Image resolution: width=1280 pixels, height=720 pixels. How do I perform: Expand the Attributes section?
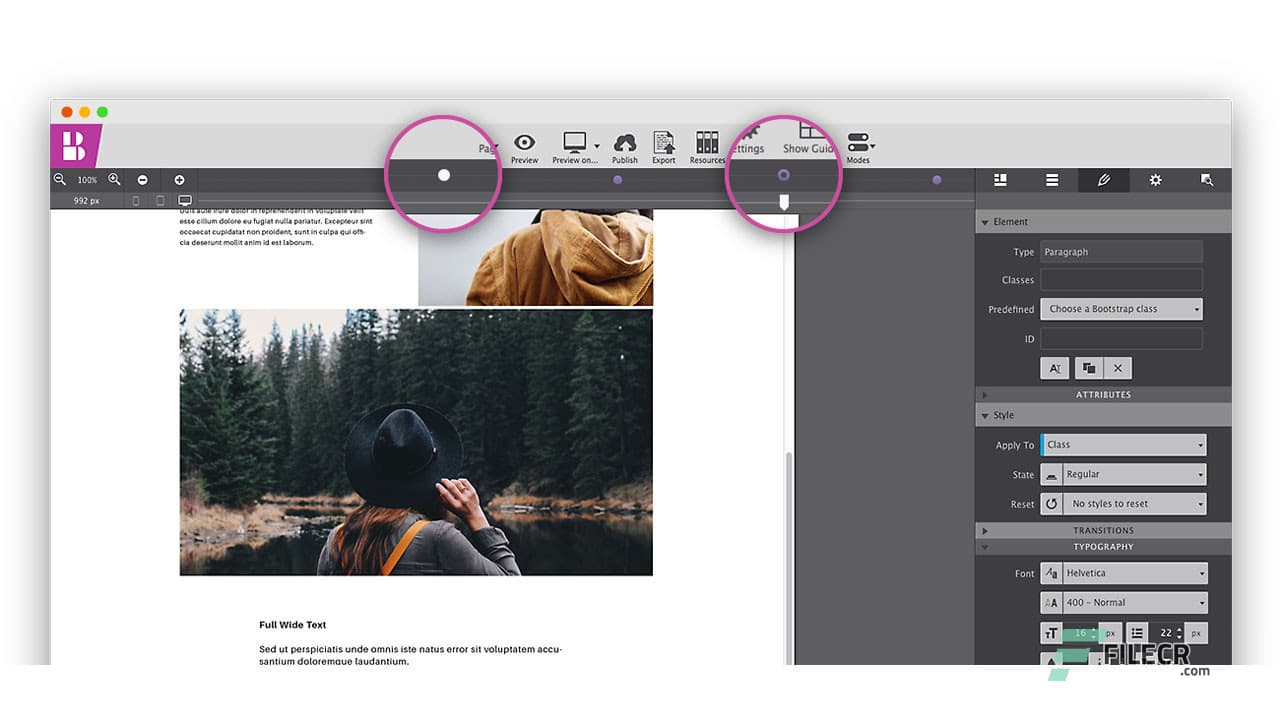coord(1103,394)
